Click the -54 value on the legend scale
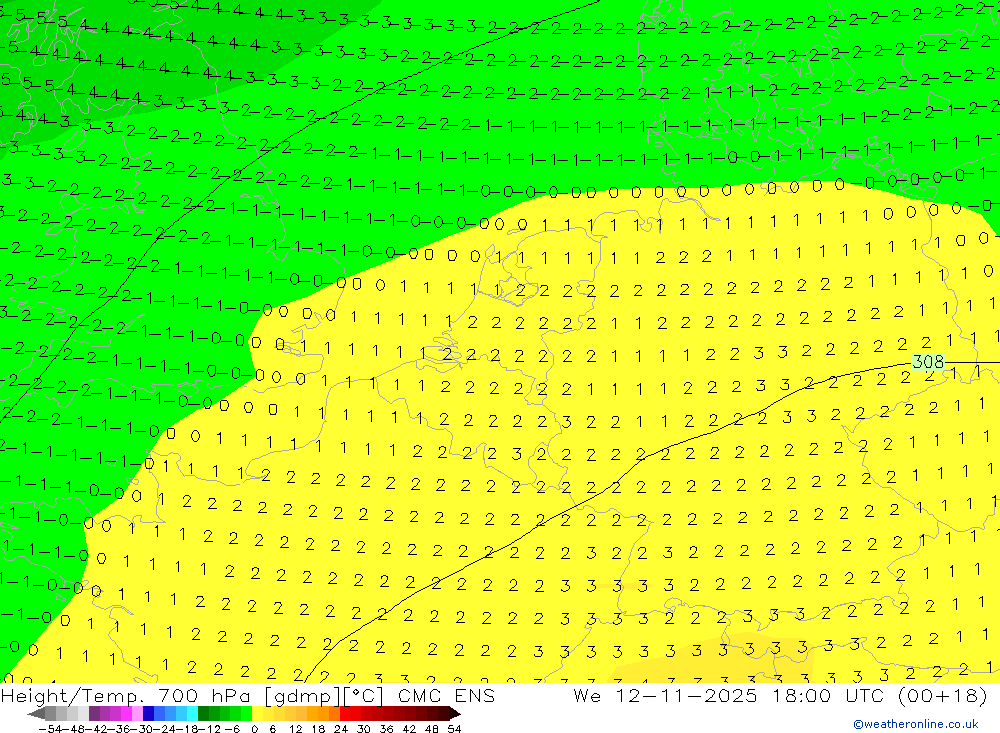1000x733 pixels. click(50, 729)
